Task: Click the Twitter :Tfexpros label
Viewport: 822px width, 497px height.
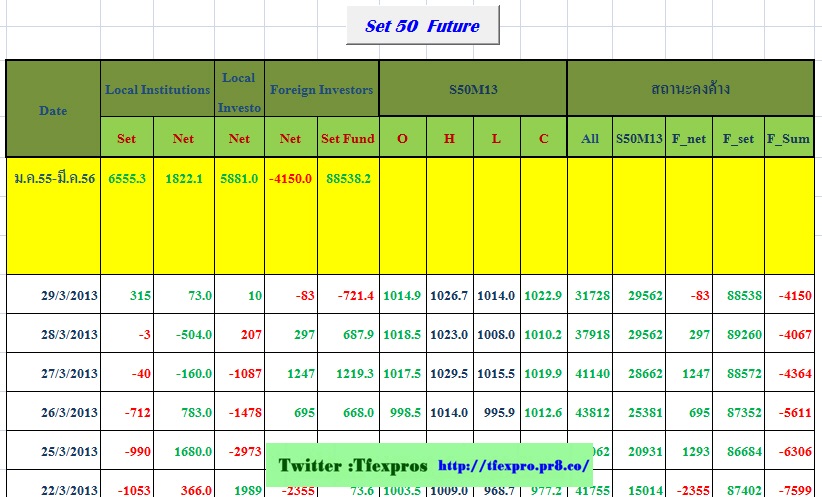Action: point(352,467)
